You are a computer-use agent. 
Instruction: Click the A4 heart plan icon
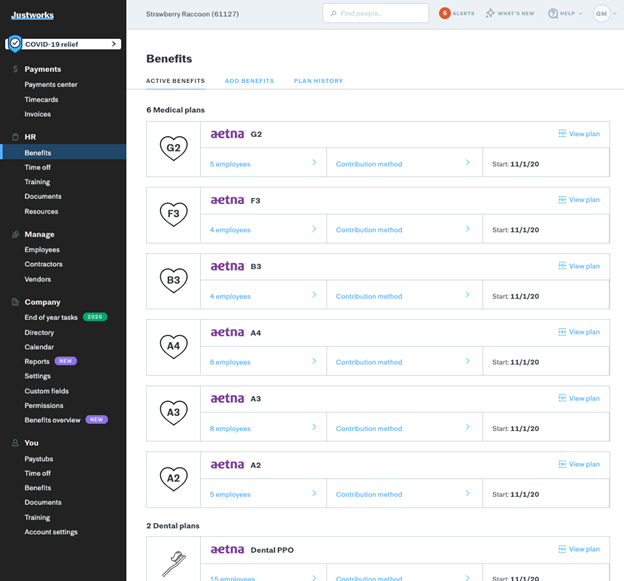click(x=174, y=346)
